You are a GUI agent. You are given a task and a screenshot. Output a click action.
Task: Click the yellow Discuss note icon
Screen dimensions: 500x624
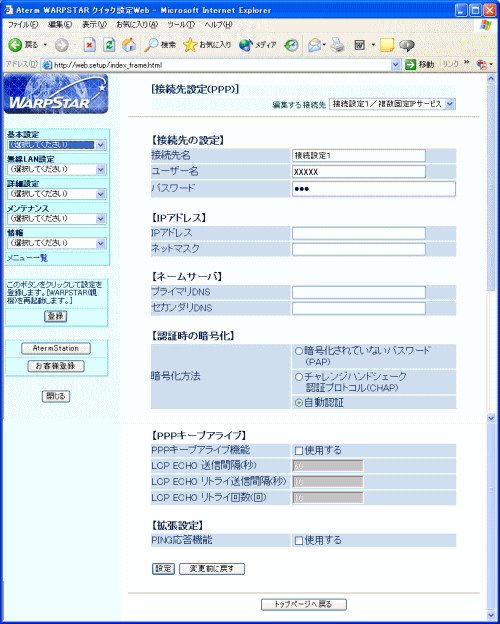387,45
